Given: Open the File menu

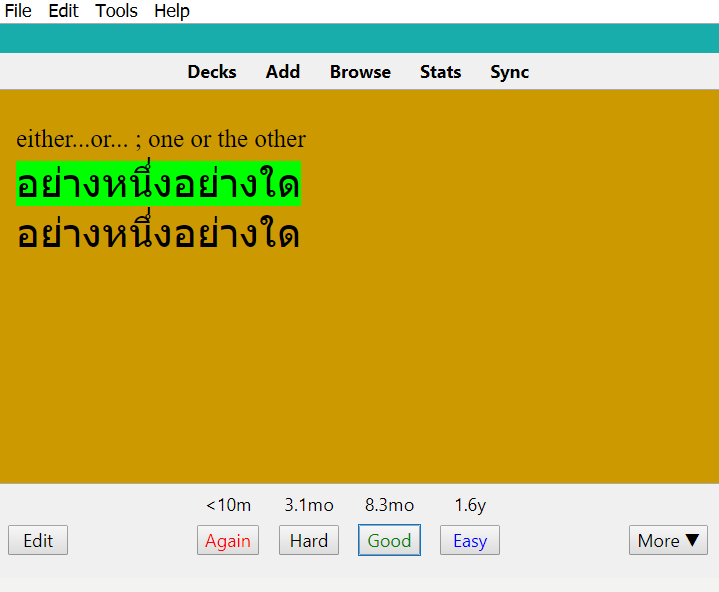Looking at the screenshot, I should pyautogui.click(x=18, y=11).
